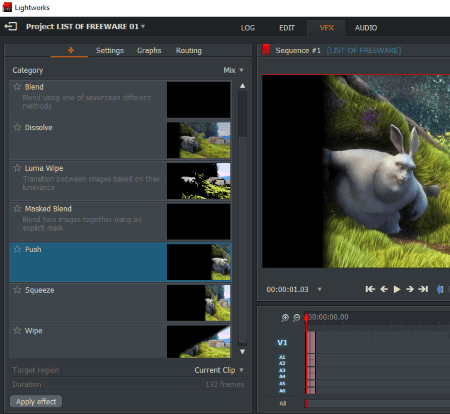Click the 132 frames duration value

click(225, 385)
